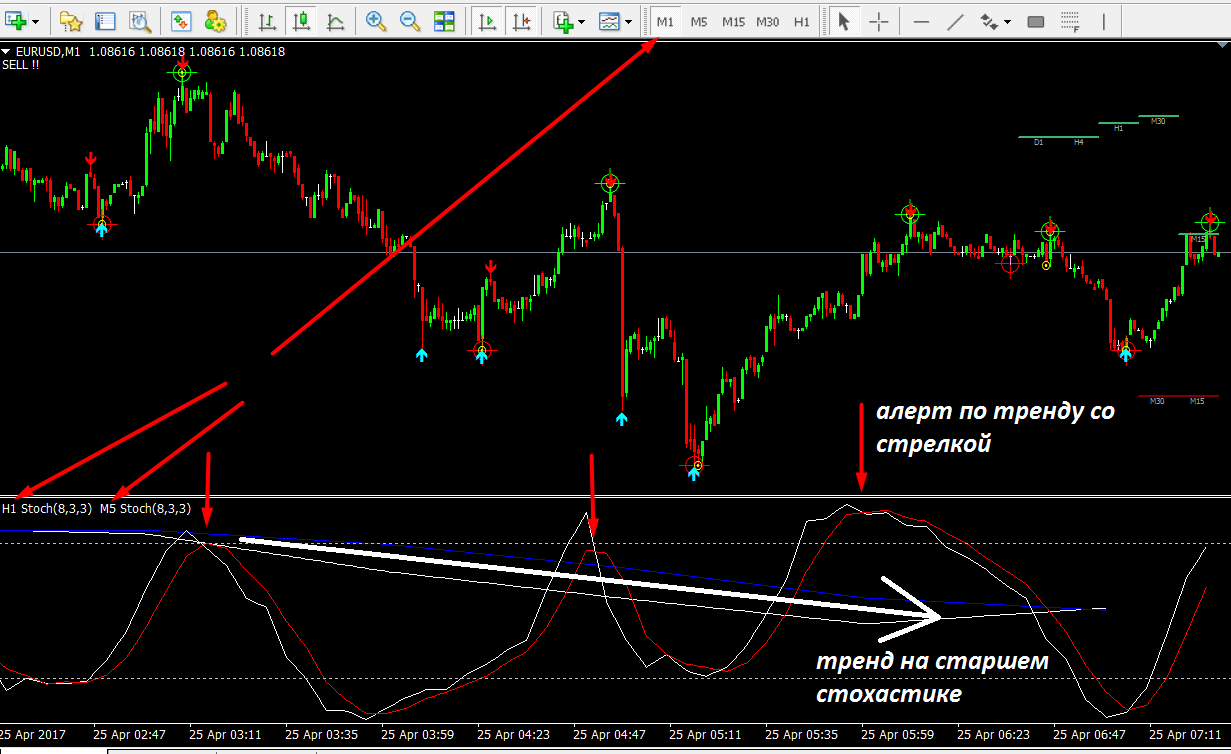Expand the new chart dropdown arrow

pyautogui.click(x=36, y=21)
